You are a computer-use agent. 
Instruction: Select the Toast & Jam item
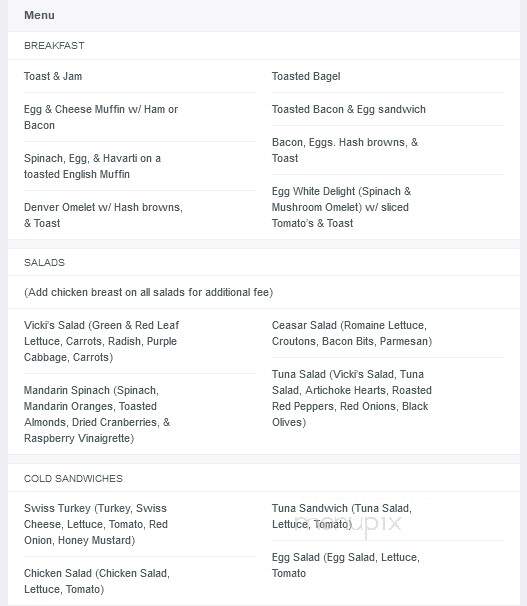coord(53,76)
